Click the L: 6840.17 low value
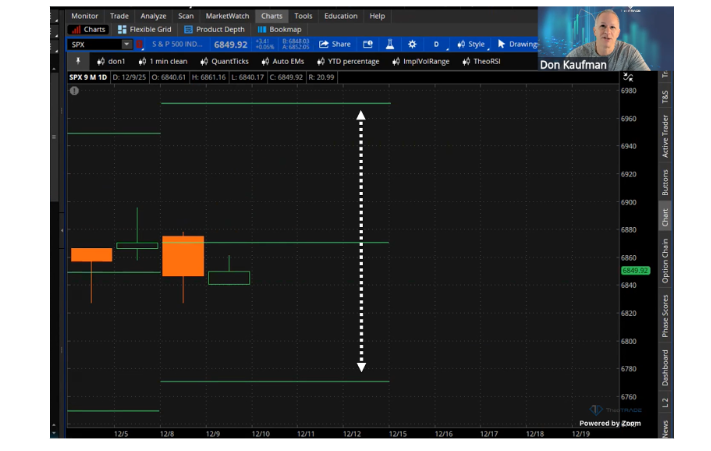Viewport: 711px width, 451px height. click(x=247, y=77)
